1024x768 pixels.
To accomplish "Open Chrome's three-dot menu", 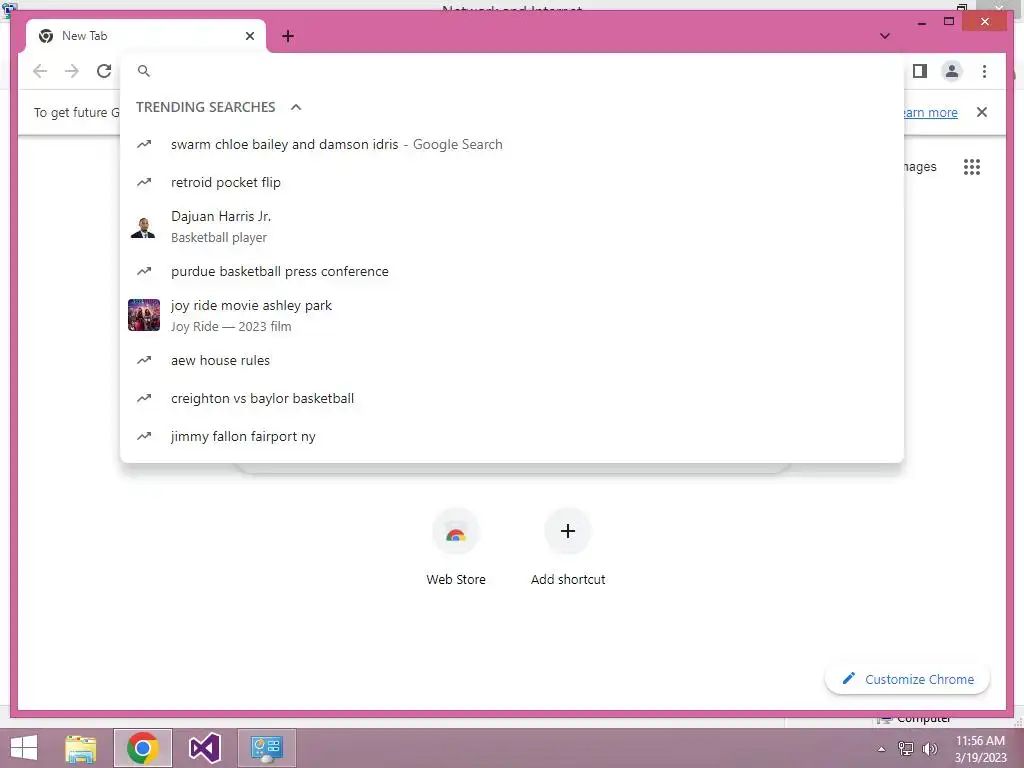I will (x=984, y=71).
